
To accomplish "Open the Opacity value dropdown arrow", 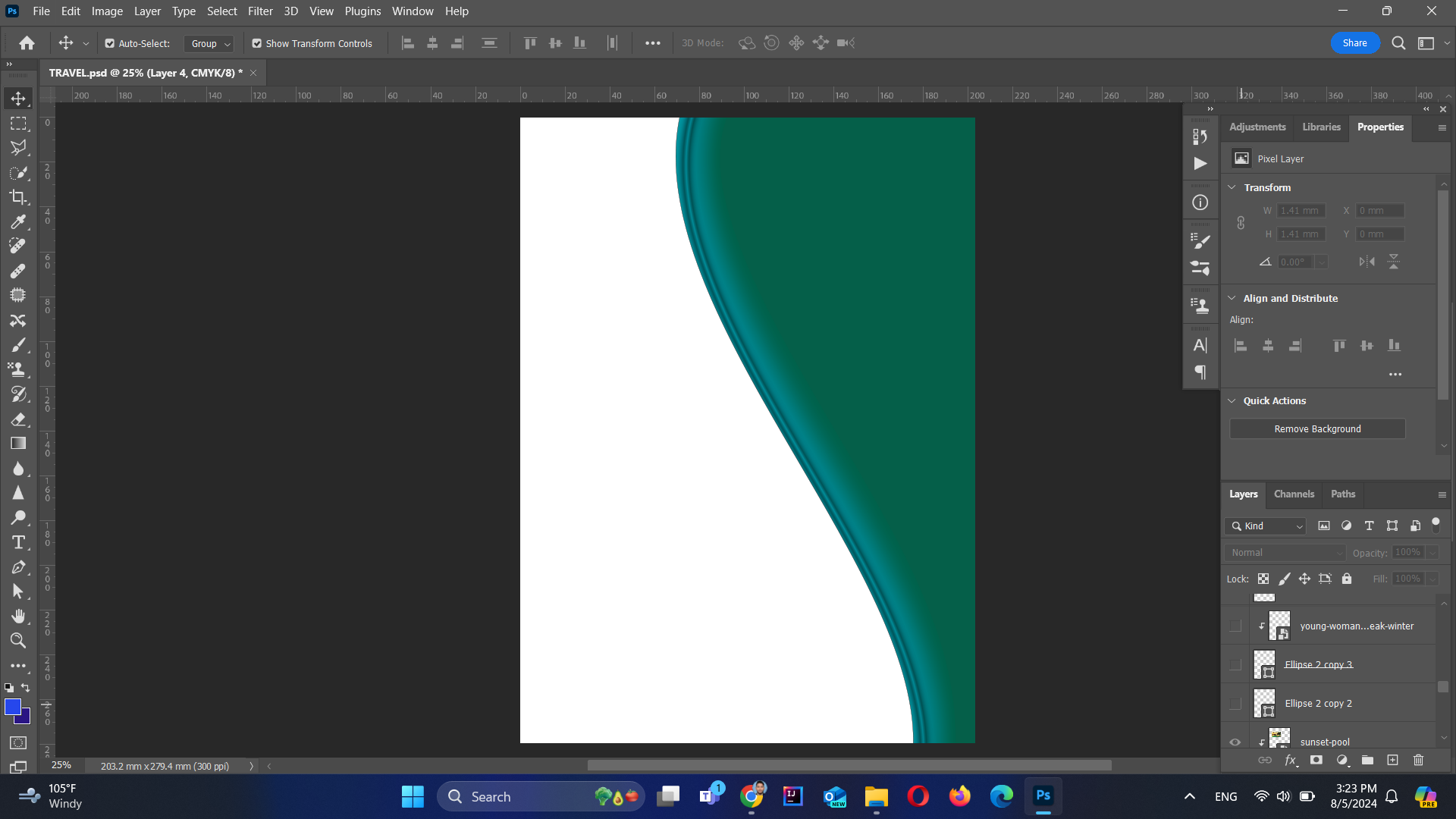I will click(1432, 553).
